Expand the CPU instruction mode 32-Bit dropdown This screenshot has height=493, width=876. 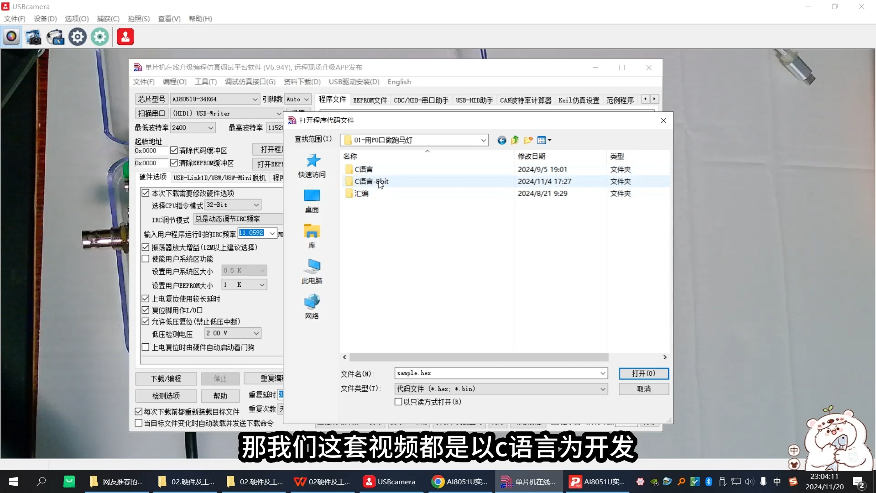point(256,205)
